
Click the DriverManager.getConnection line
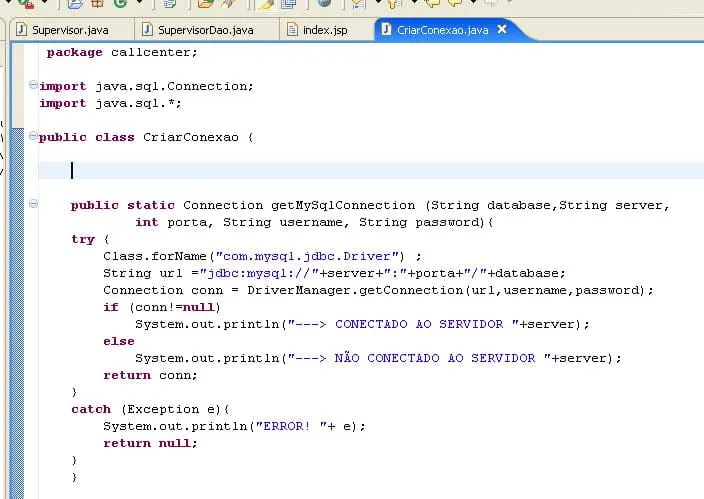(x=378, y=291)
